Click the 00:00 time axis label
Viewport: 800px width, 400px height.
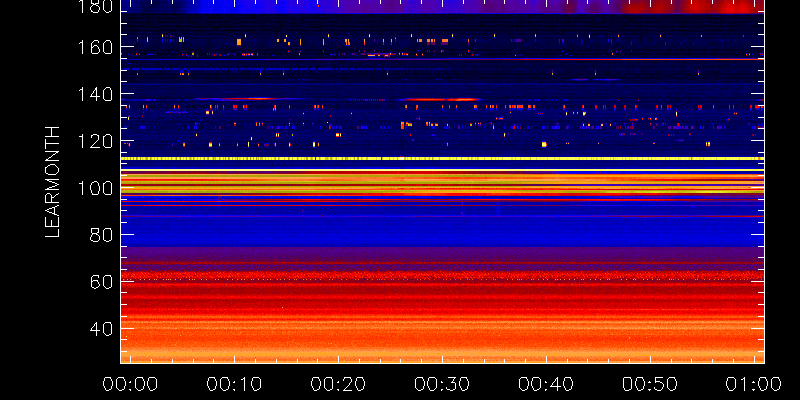coord(131,384)
